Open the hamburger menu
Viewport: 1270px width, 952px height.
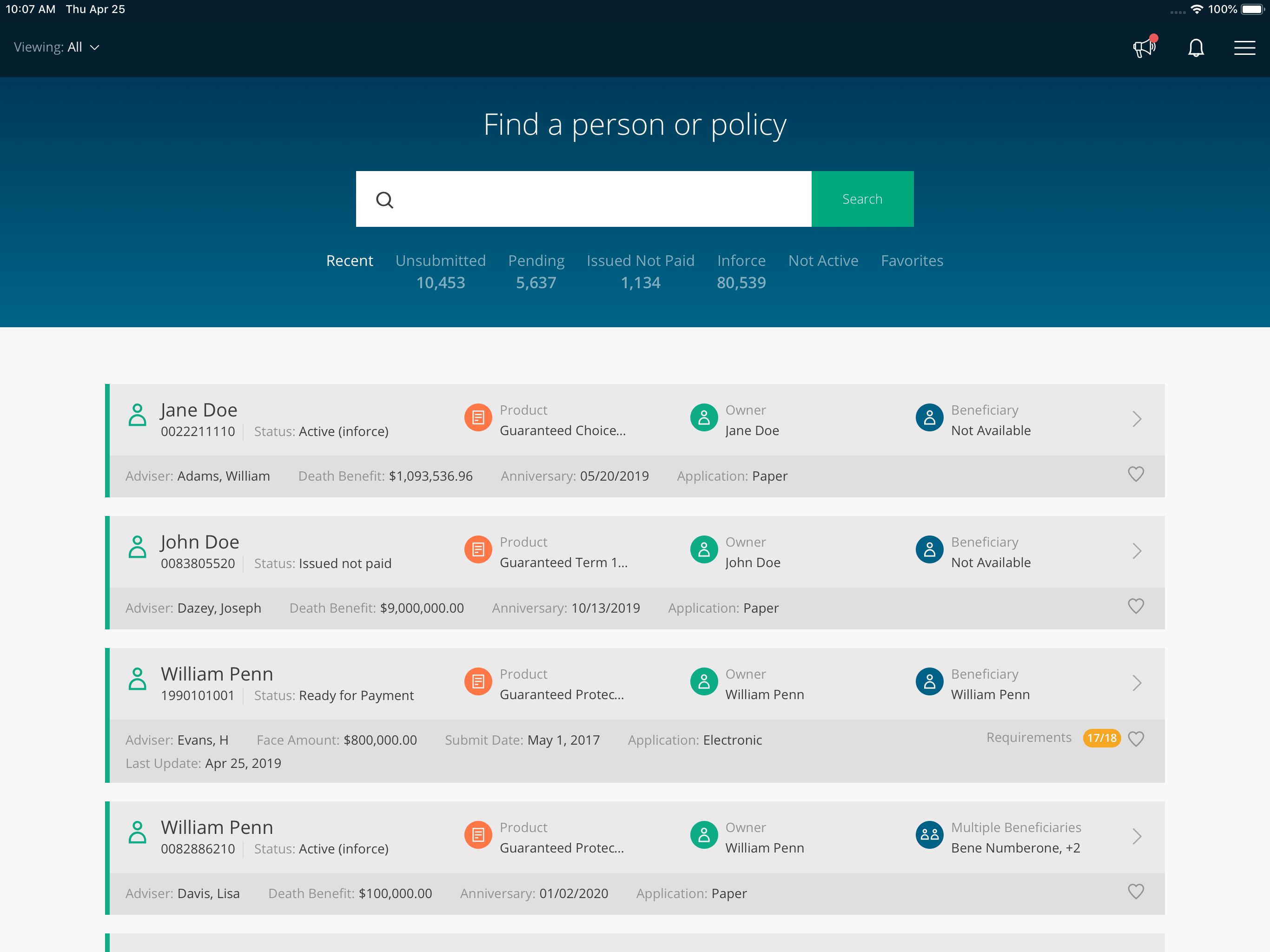click(x=1244, y=48)
